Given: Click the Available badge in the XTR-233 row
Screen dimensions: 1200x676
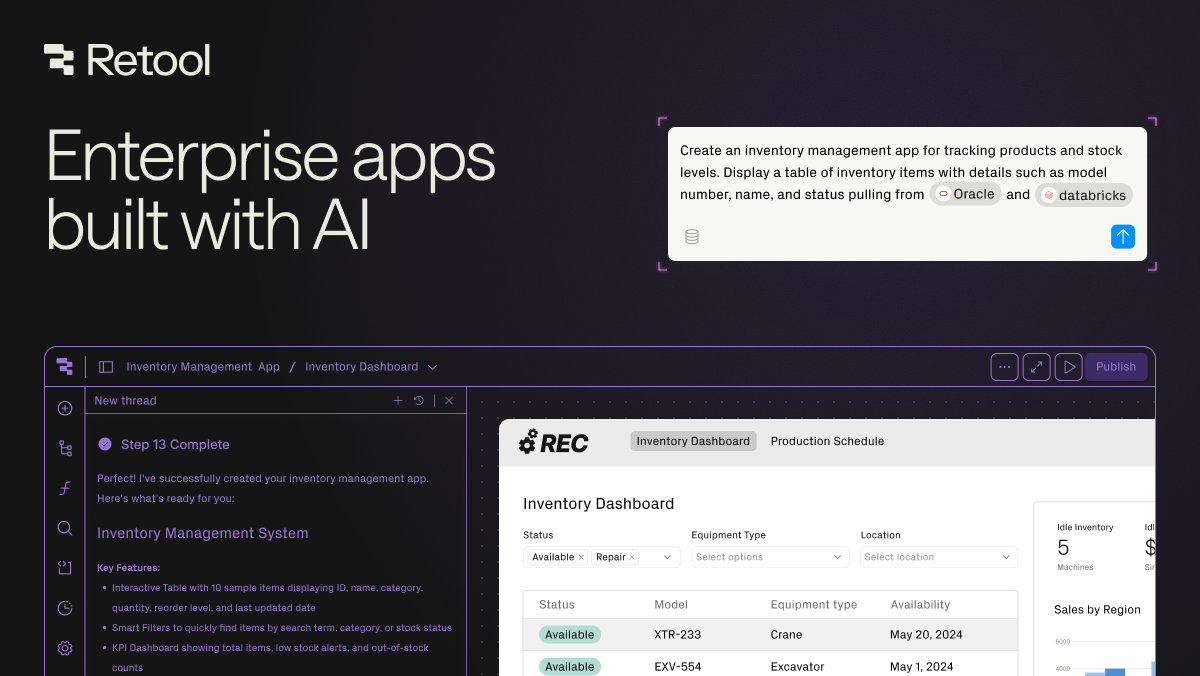Looking at the screenshot, I should [x=570, y=634].
